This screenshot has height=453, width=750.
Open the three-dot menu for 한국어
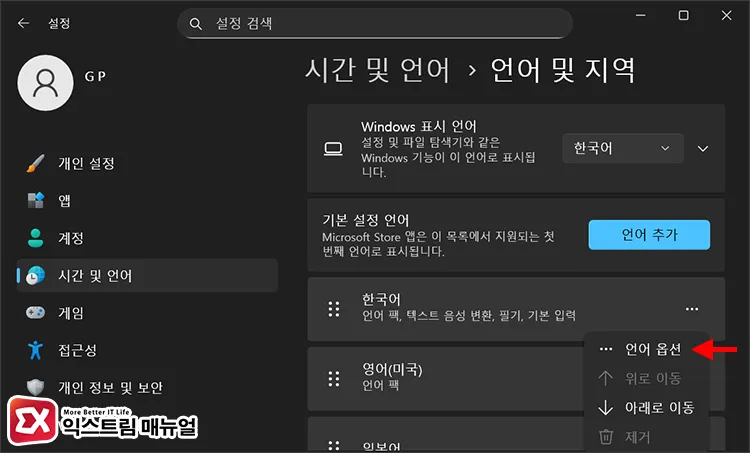692,309
